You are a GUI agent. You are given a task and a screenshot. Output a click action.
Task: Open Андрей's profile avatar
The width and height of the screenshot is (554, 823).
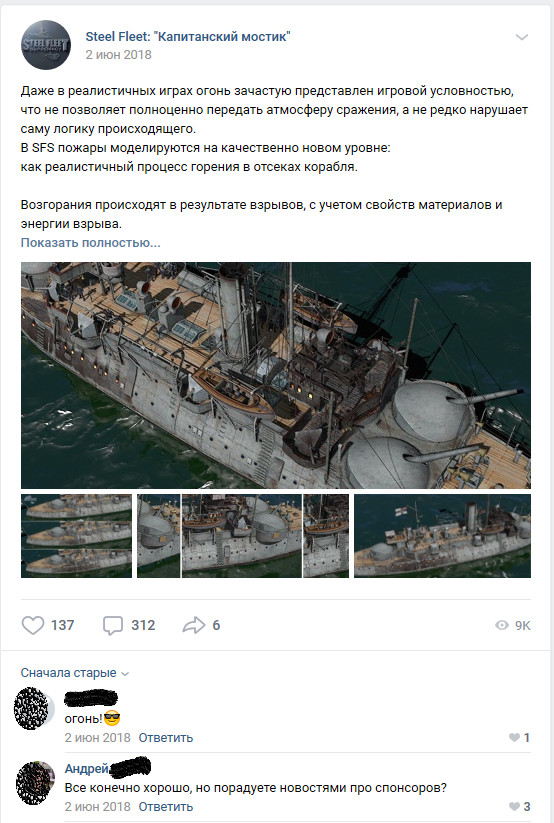[35, 783]
